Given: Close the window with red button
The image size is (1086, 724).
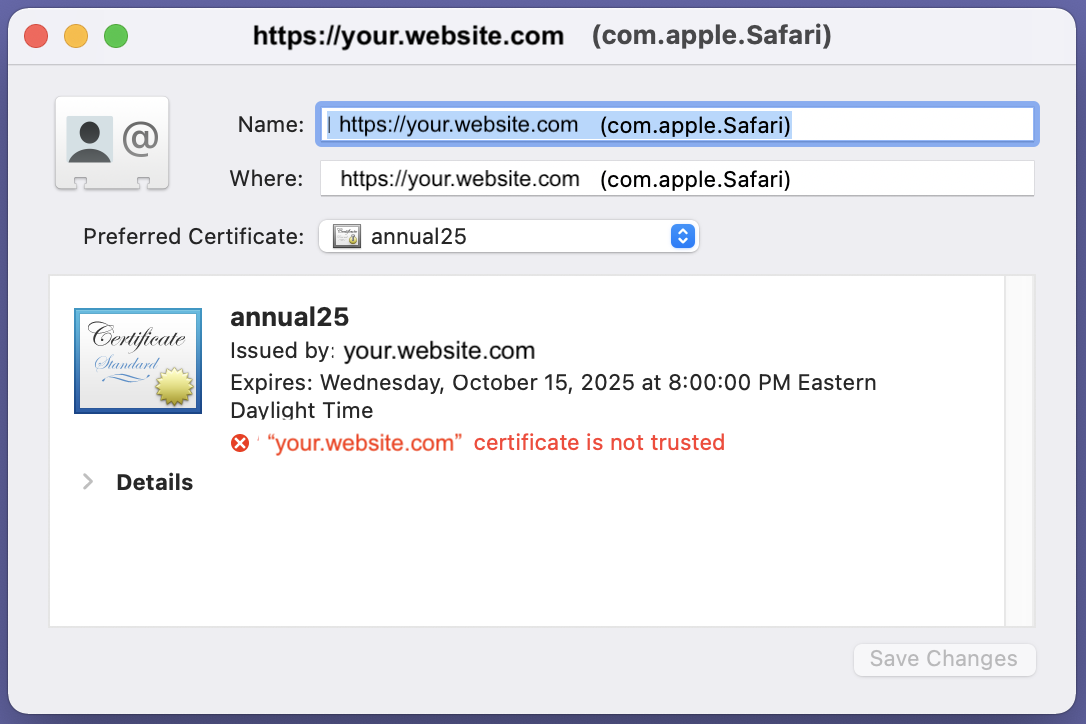Looking at the screenshot, I should point(36,36).
